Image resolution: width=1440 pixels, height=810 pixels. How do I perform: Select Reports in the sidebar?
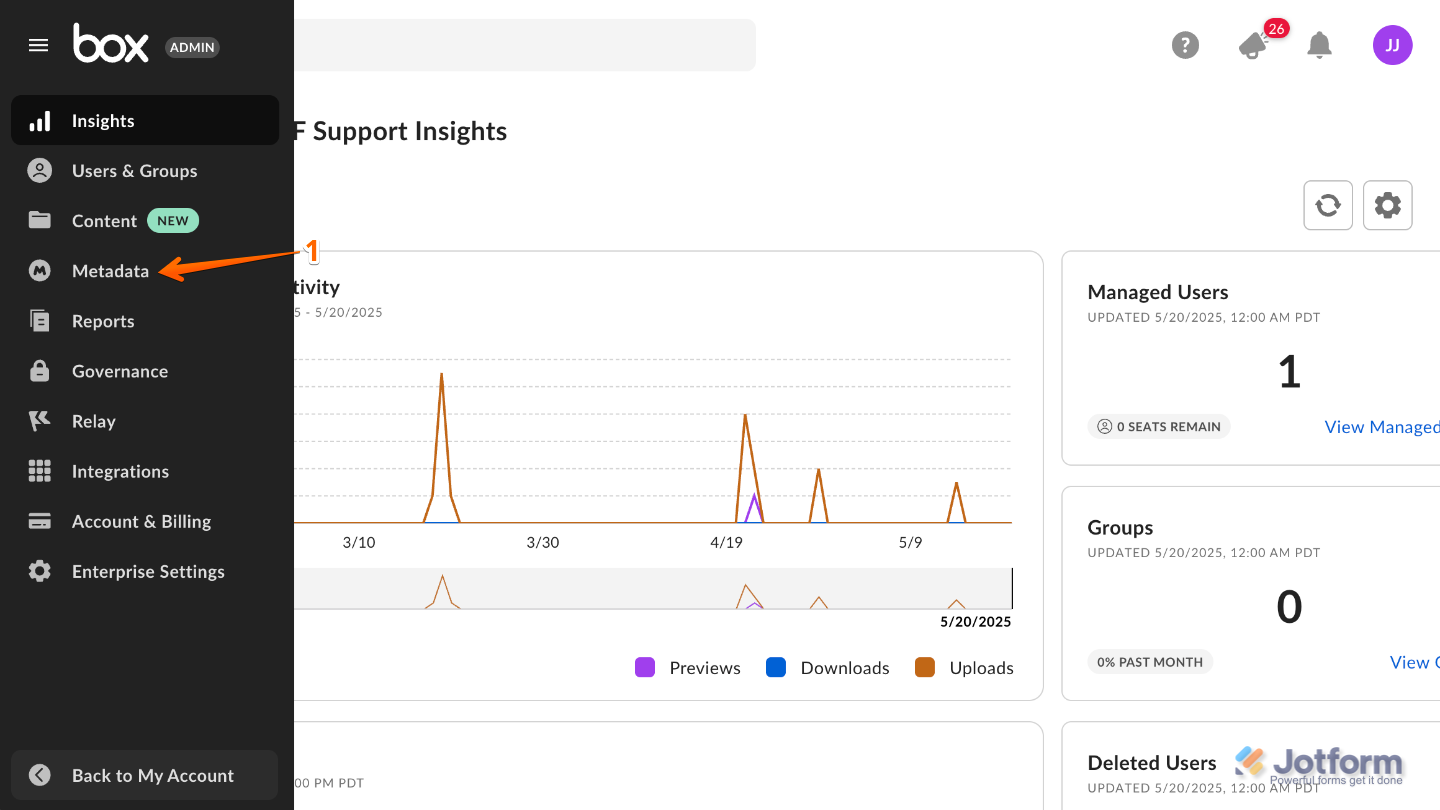[103, 321]
